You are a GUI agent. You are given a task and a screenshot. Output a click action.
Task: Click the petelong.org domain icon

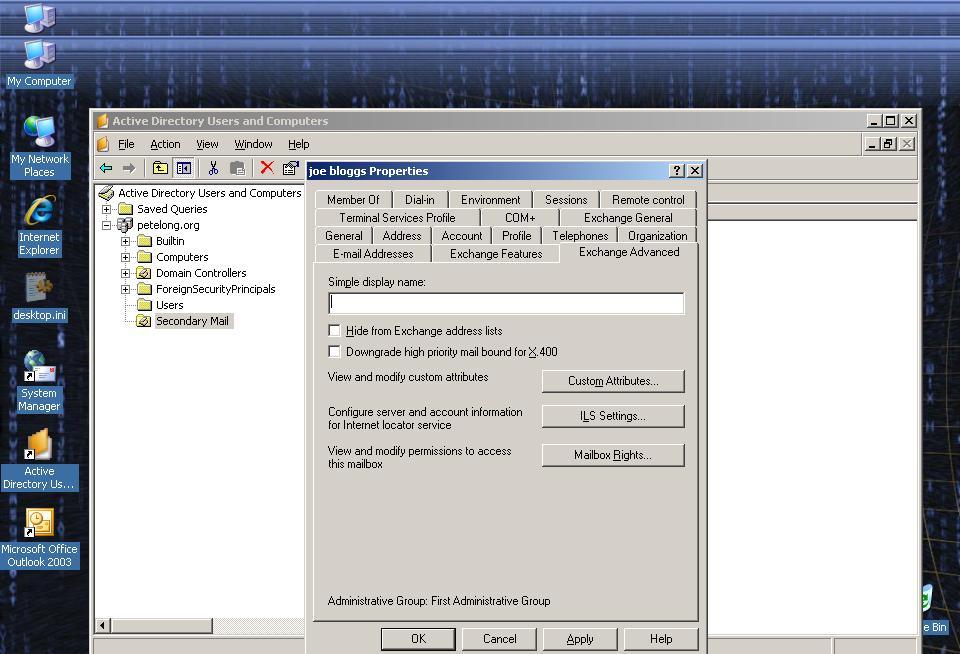pos(124,225)
